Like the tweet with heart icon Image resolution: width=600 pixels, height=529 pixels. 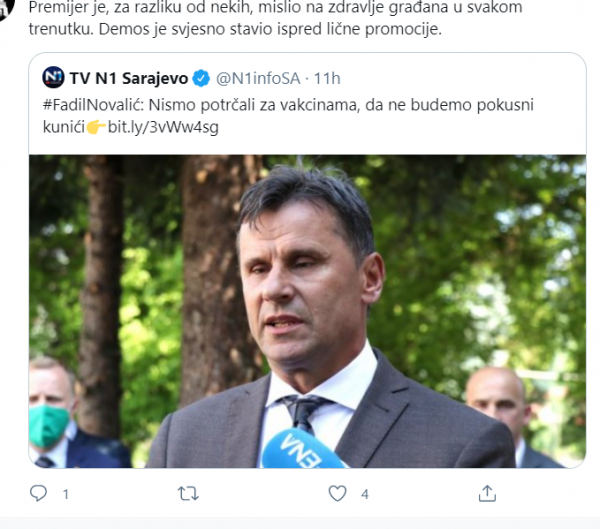[x=338, y=493]
